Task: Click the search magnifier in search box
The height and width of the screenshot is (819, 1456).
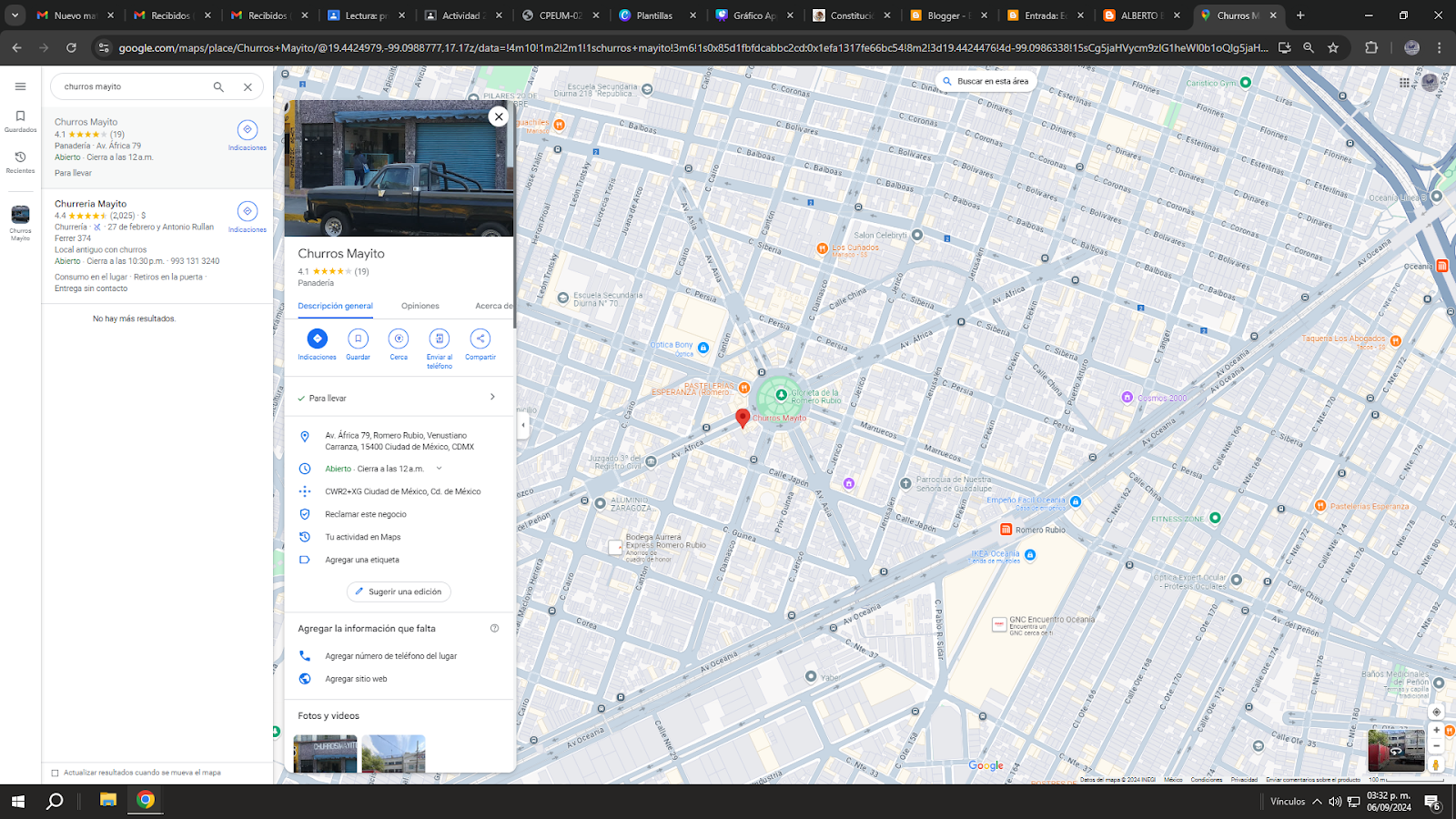Action: [x=218, y=86]
